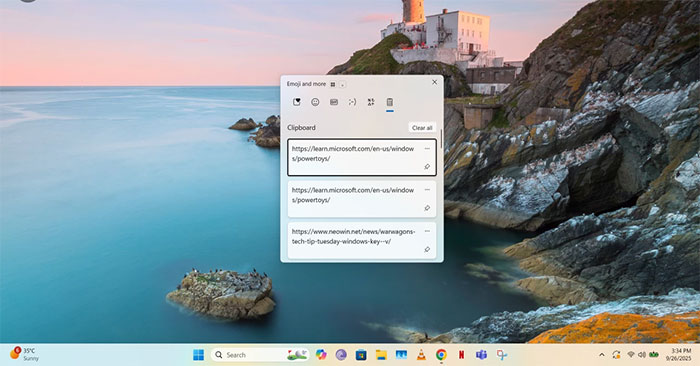Screen dimensions: 700x366
Task: Launch Copilot from the taskbar
Action: click(321, 355)
